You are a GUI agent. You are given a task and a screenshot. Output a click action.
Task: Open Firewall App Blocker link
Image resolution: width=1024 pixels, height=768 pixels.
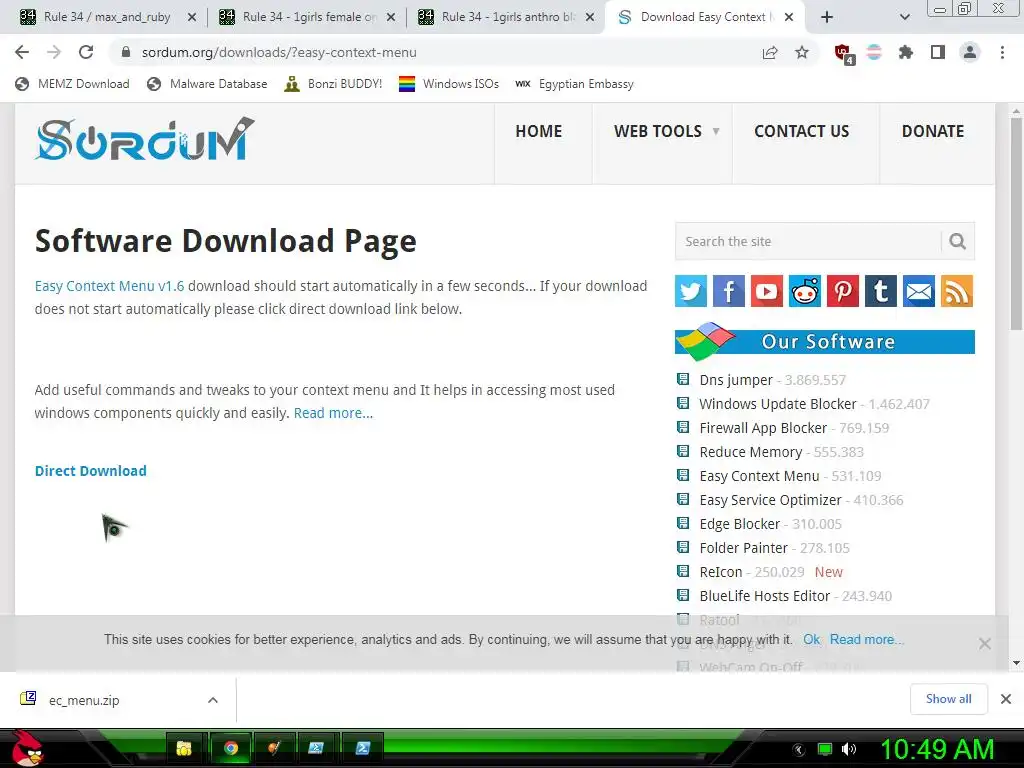coord(763,428)
